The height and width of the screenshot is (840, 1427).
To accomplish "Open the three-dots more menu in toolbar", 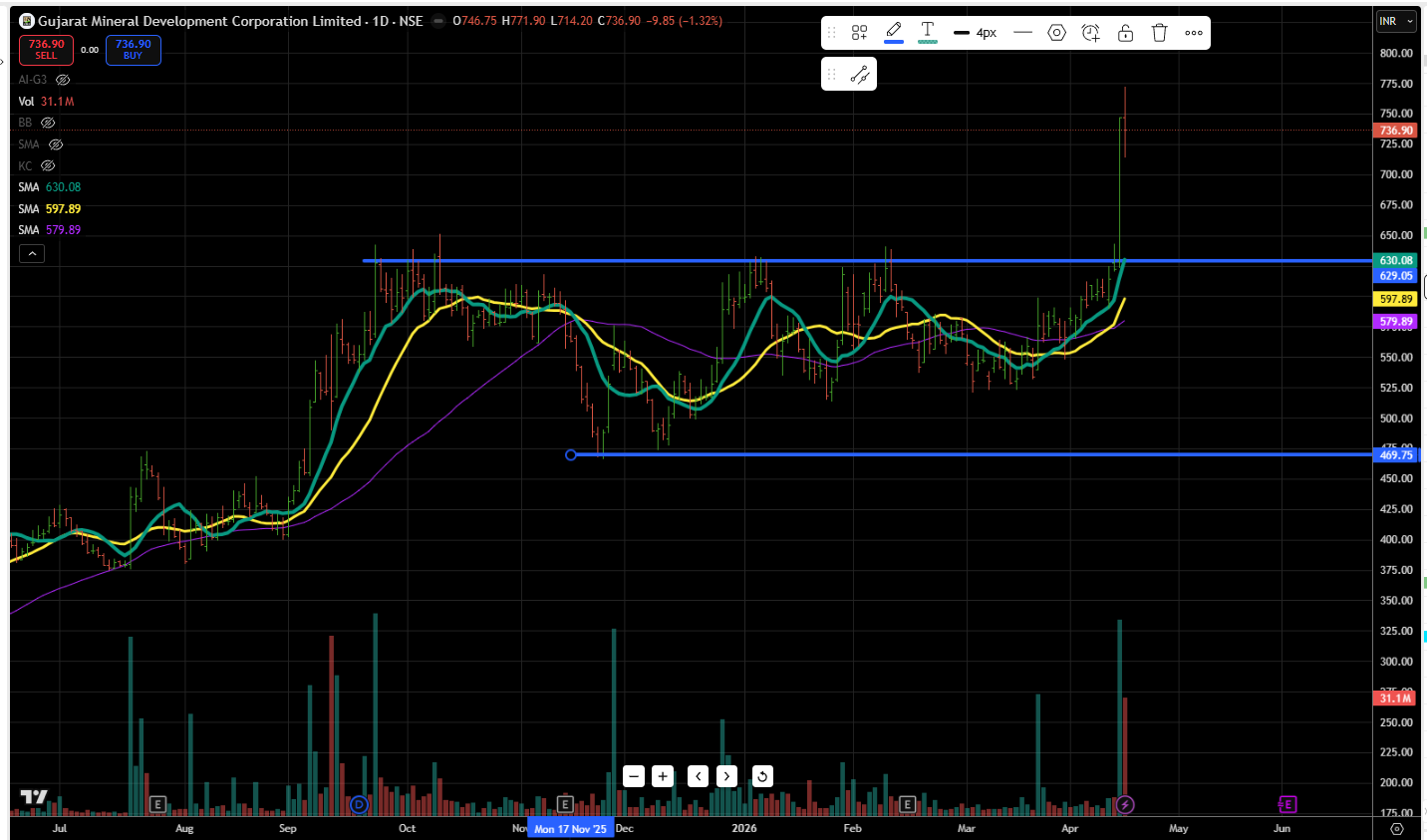I will click(1194, 33).
